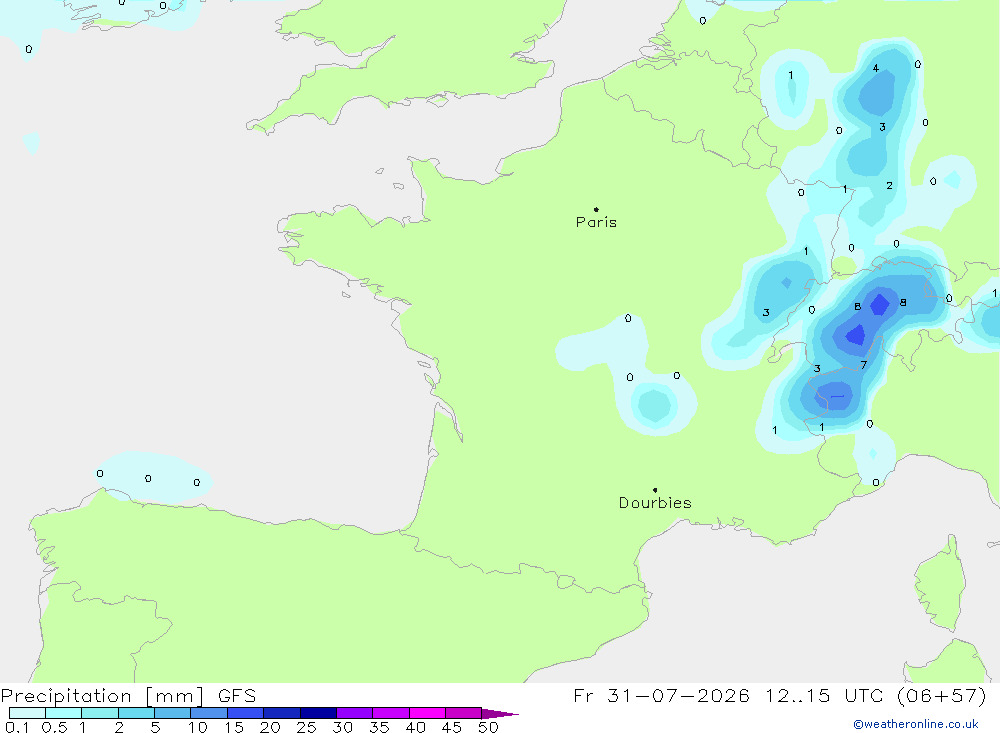Click the 4 mm value over Germany

pyautogui.click(x=876, y=68)
